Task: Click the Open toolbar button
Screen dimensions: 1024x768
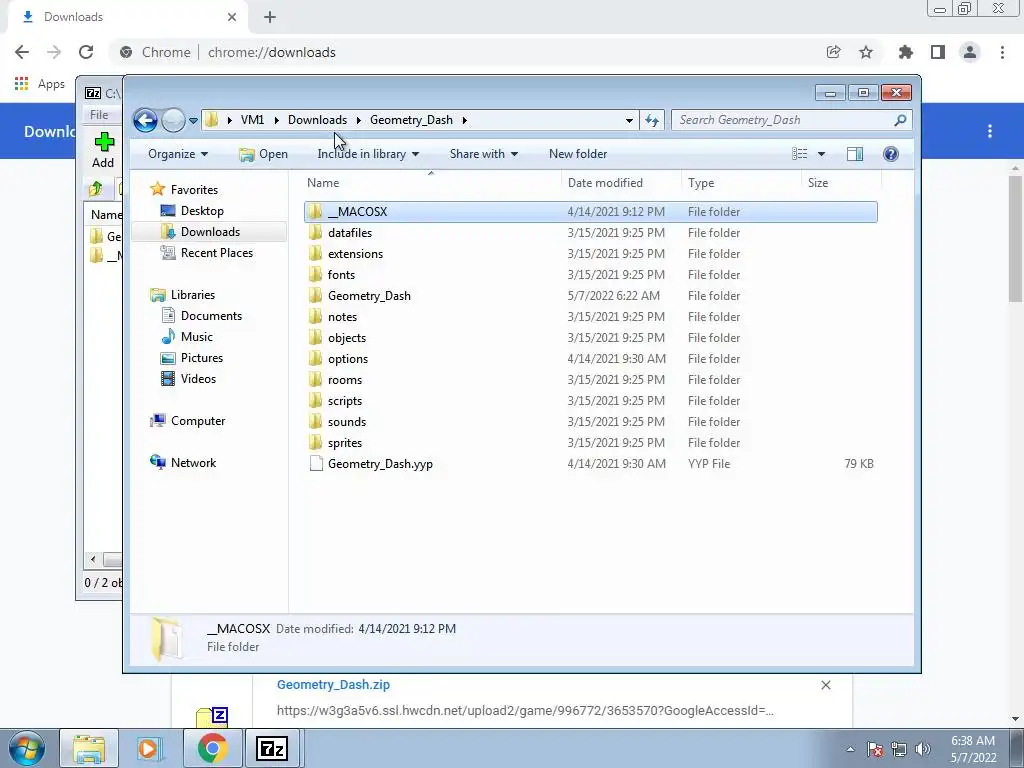Action: [263, 154]
